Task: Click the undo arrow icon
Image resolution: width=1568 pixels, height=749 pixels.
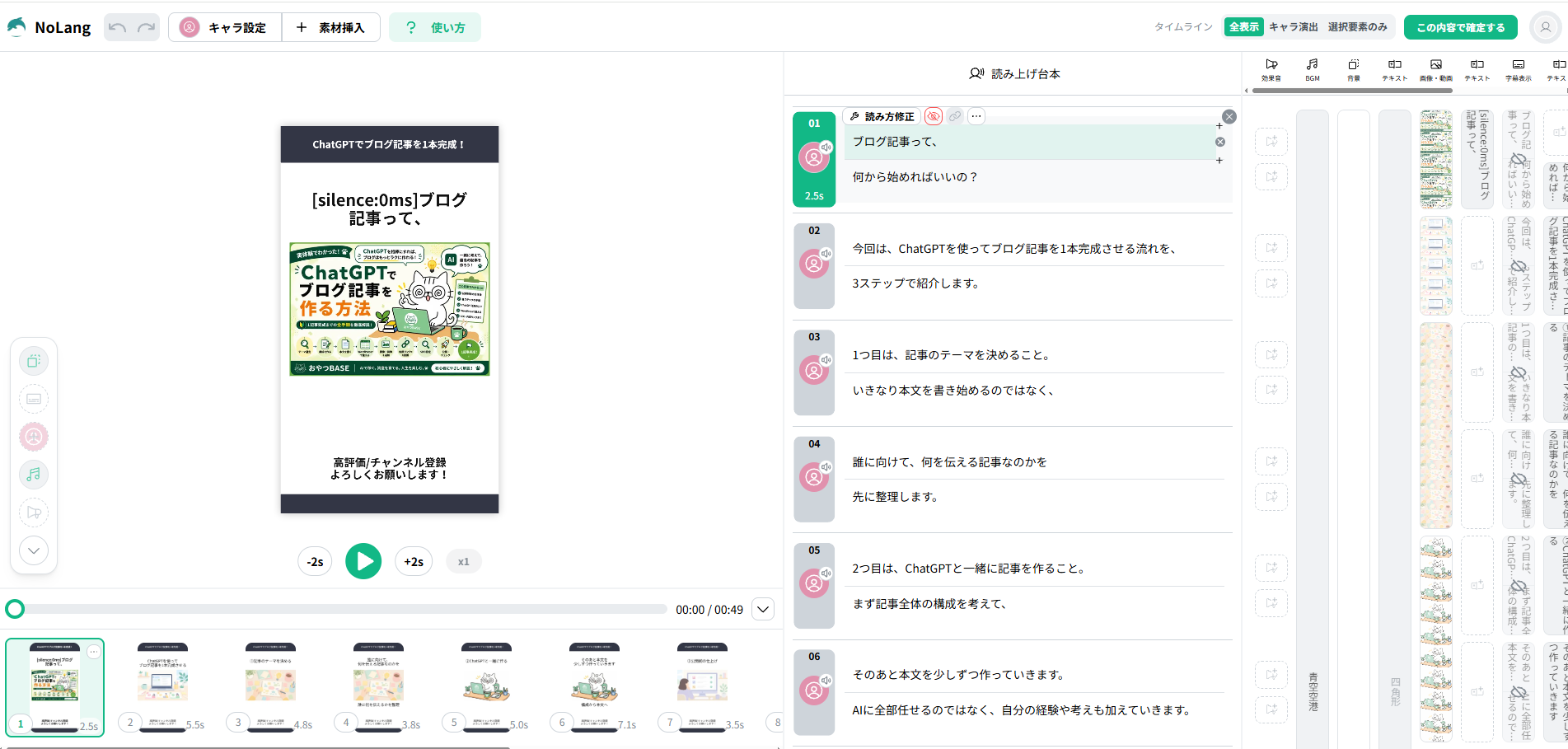Action: click(118, 27)
